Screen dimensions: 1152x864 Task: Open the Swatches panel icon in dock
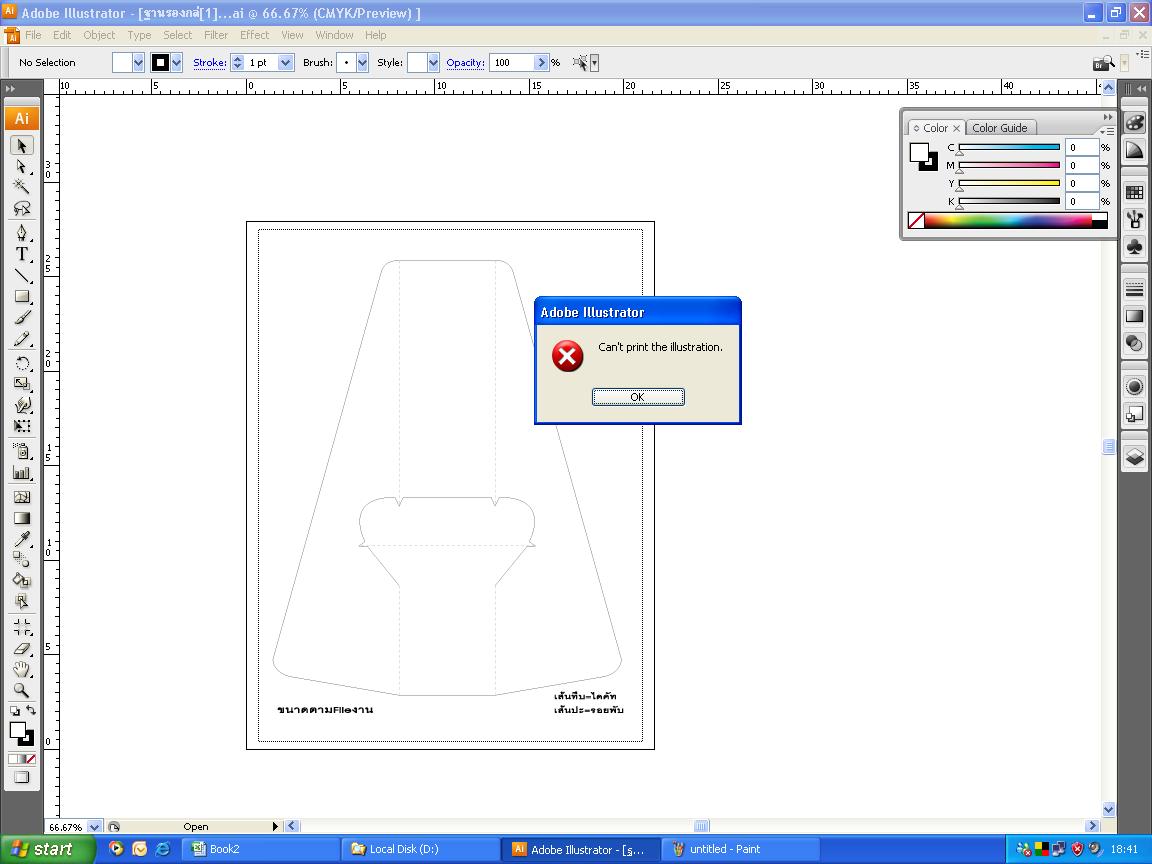[1134, 192]
